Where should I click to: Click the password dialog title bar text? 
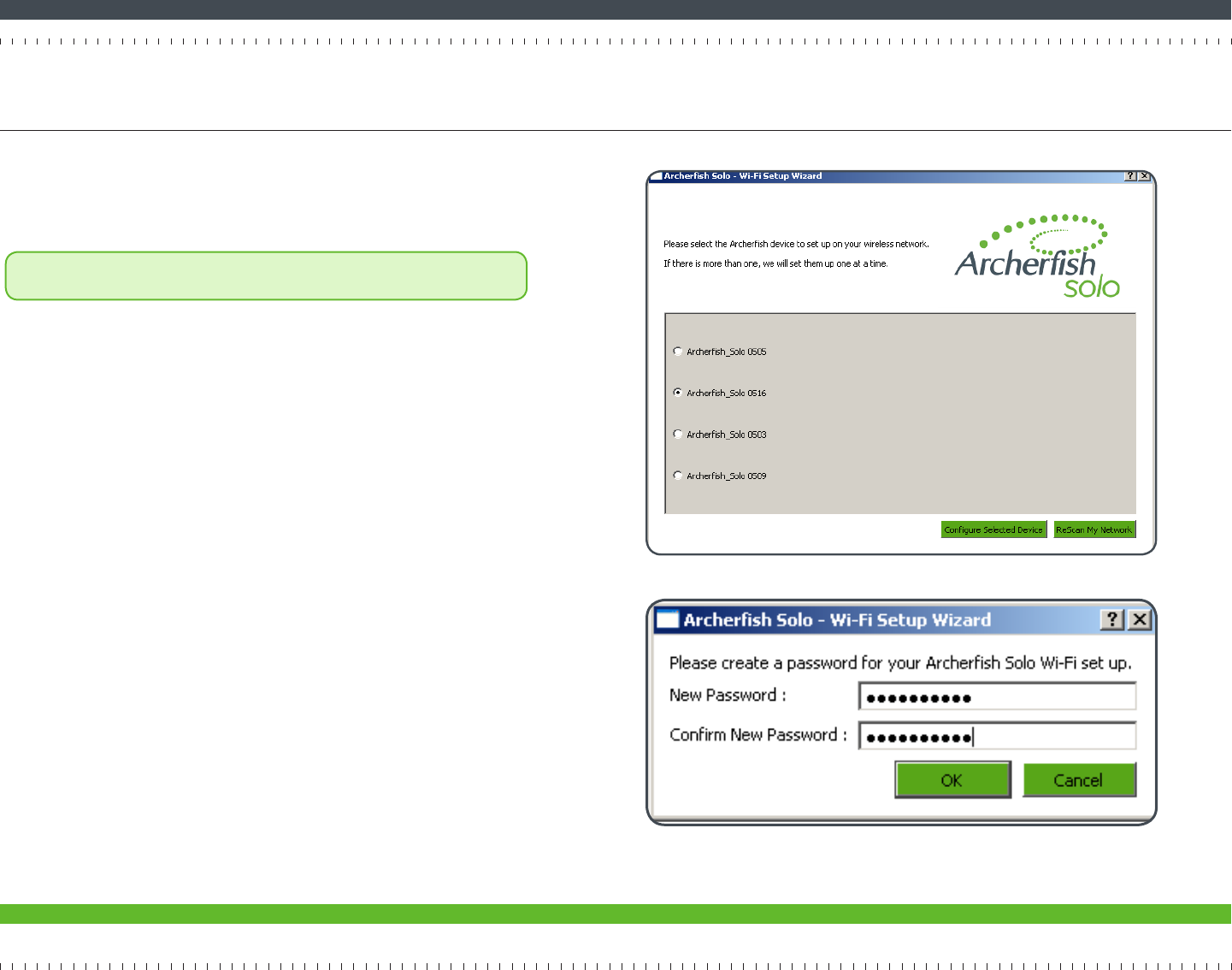(837, 620)
